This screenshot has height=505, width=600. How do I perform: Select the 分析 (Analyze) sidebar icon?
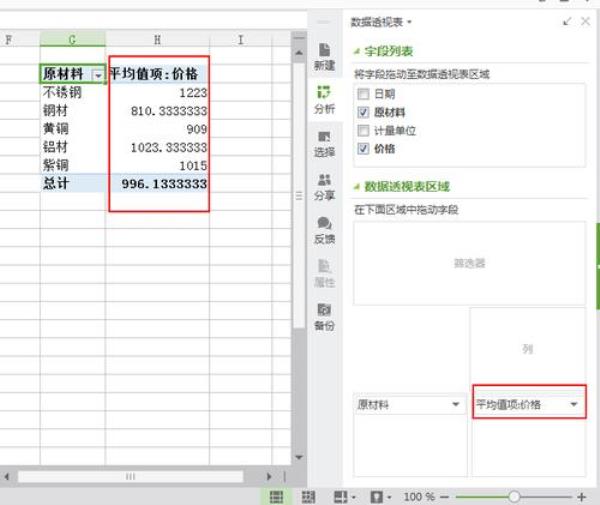(x=324, y=100)
